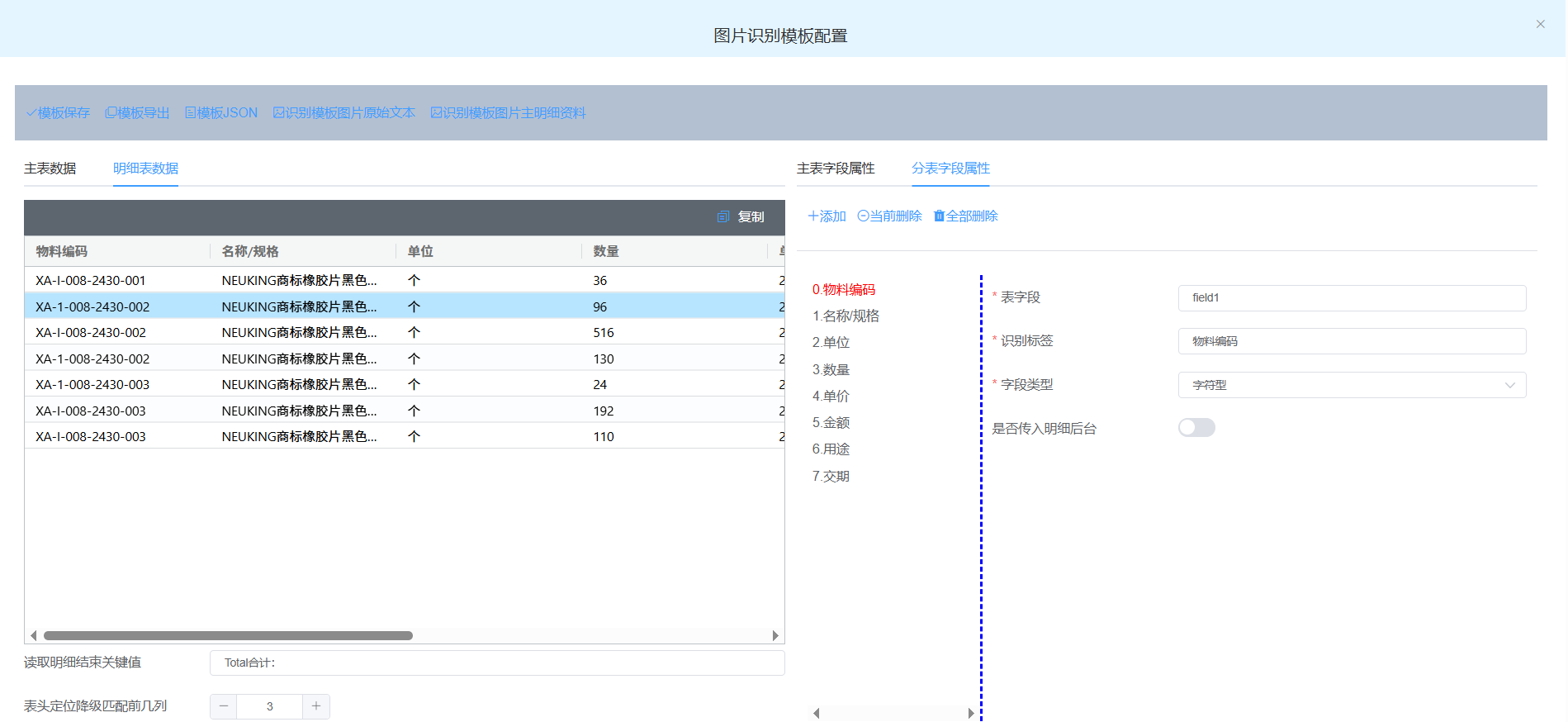Select the row XA-I-008-2430-001

pyautogui.click(x=405, y=280)
